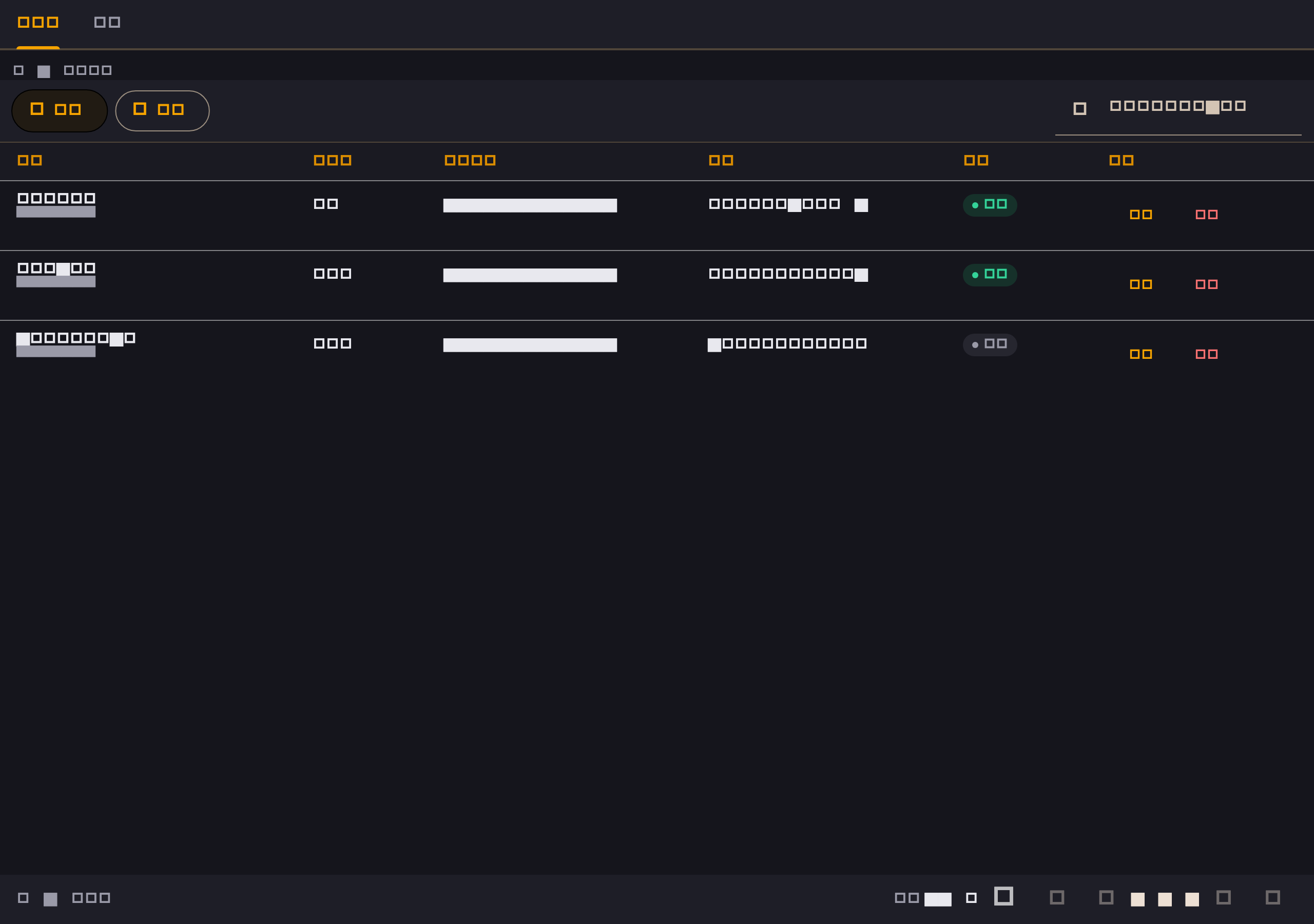This screenshot has width=1314, height=924.
Task: Click the gray status badge in the third row
Action: [x=990, y=344]
